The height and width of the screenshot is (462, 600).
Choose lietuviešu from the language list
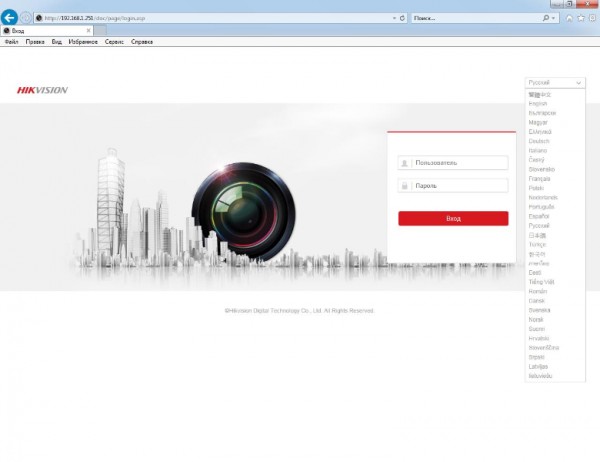coord(540,376)
